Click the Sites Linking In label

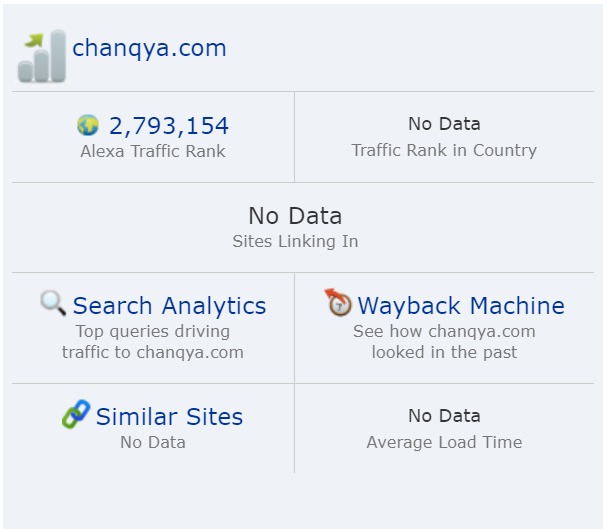point(295,241)
